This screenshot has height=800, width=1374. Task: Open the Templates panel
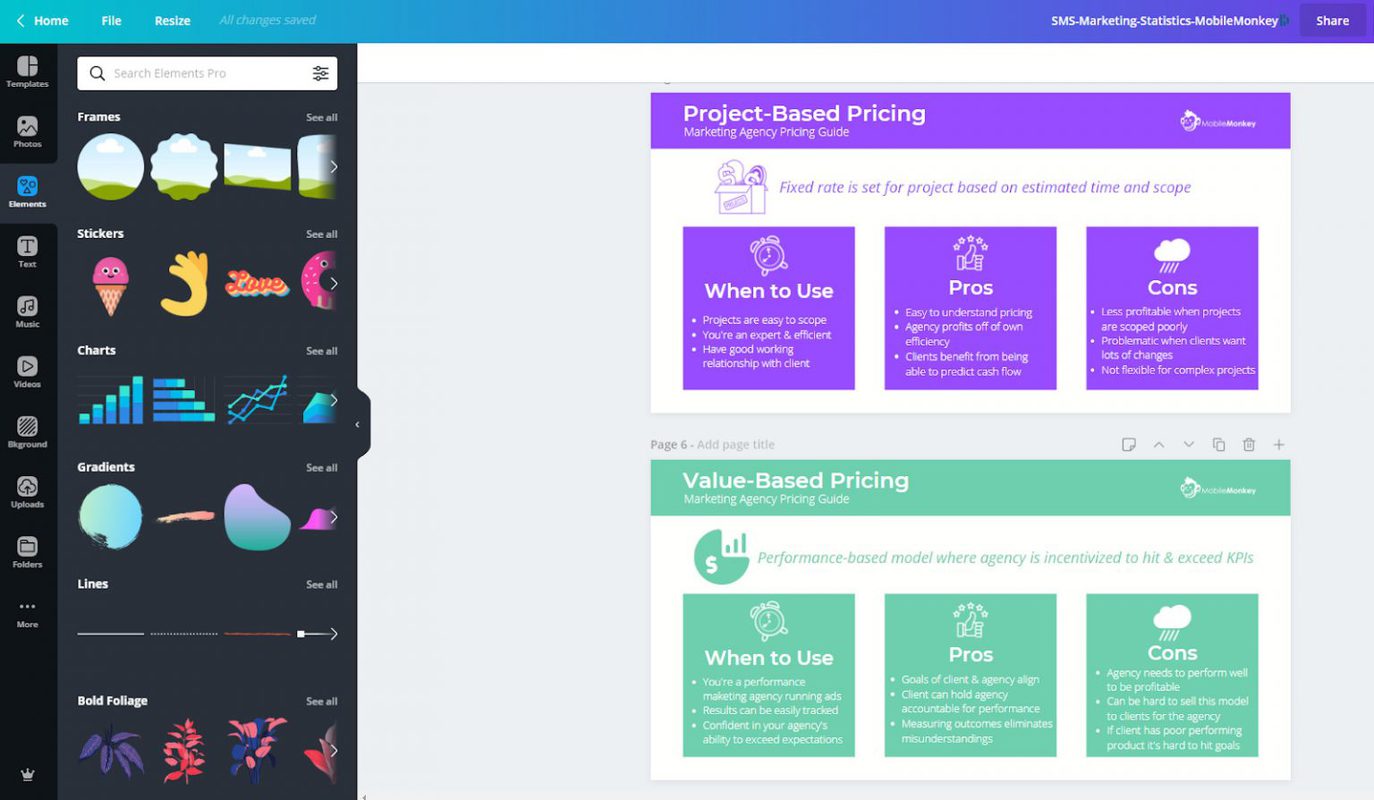point(27,70)
